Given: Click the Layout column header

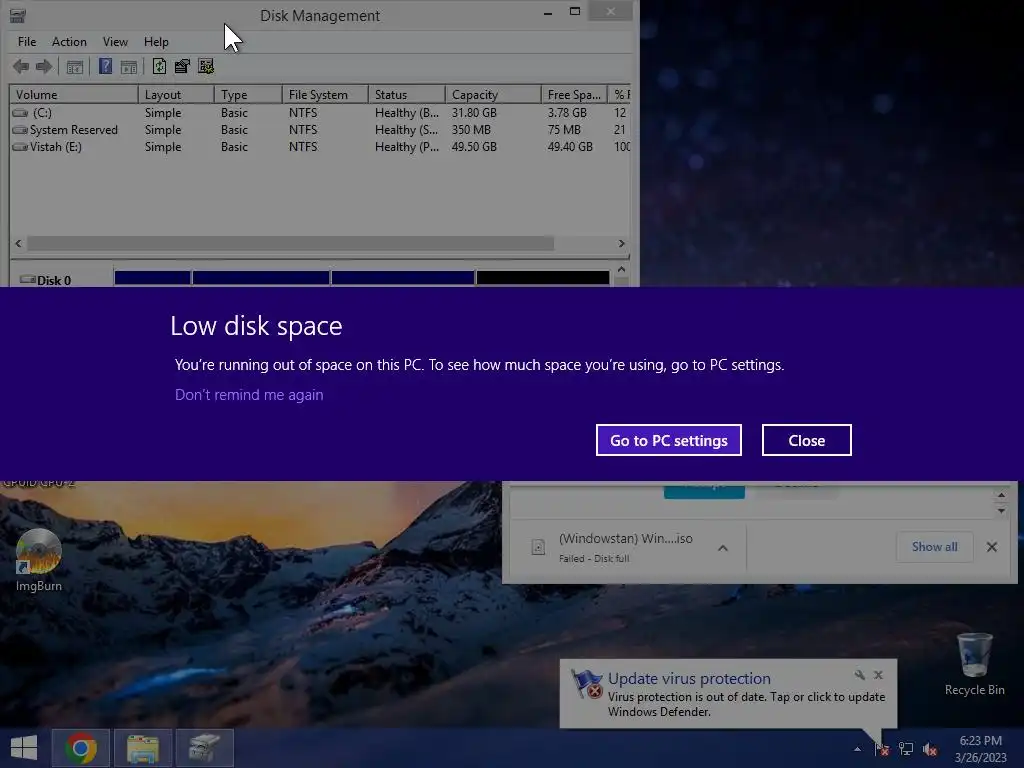Looking at the screenshot, I should point(176,95).
